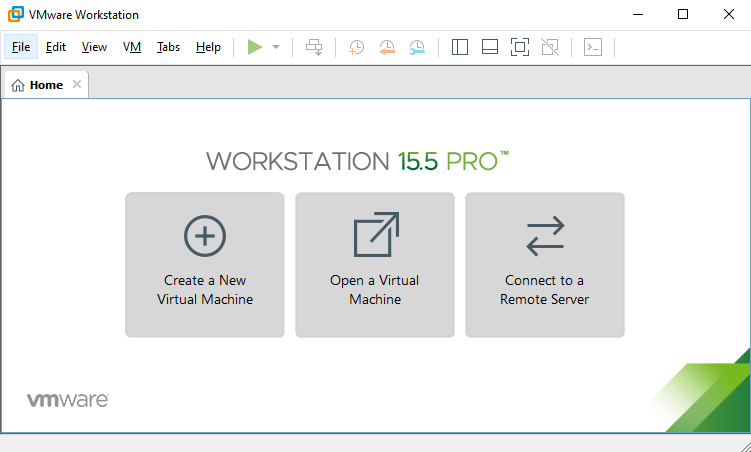Open the View menu
751x452 pixels.
tap(94, 47)
